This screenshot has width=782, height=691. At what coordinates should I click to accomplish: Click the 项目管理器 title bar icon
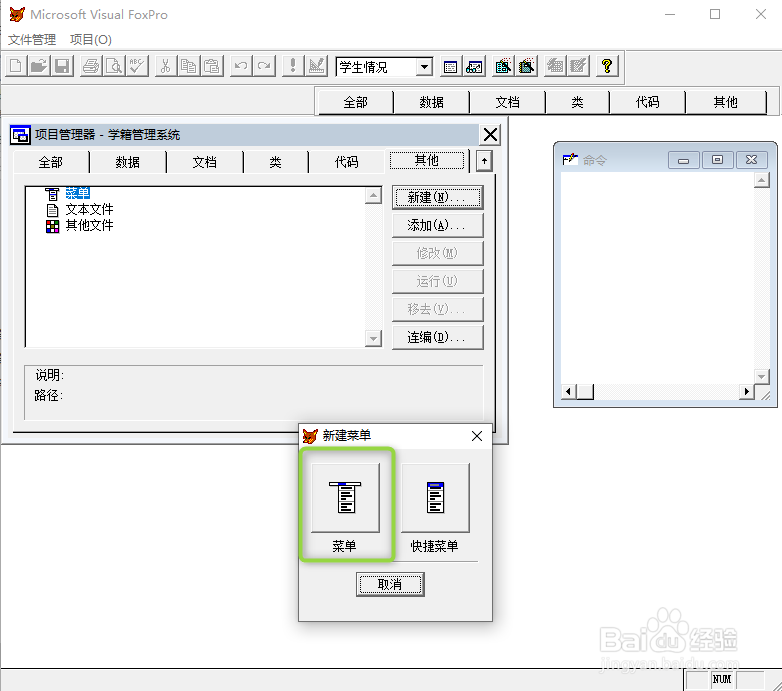pyautogui.click(x=20, y=135)
